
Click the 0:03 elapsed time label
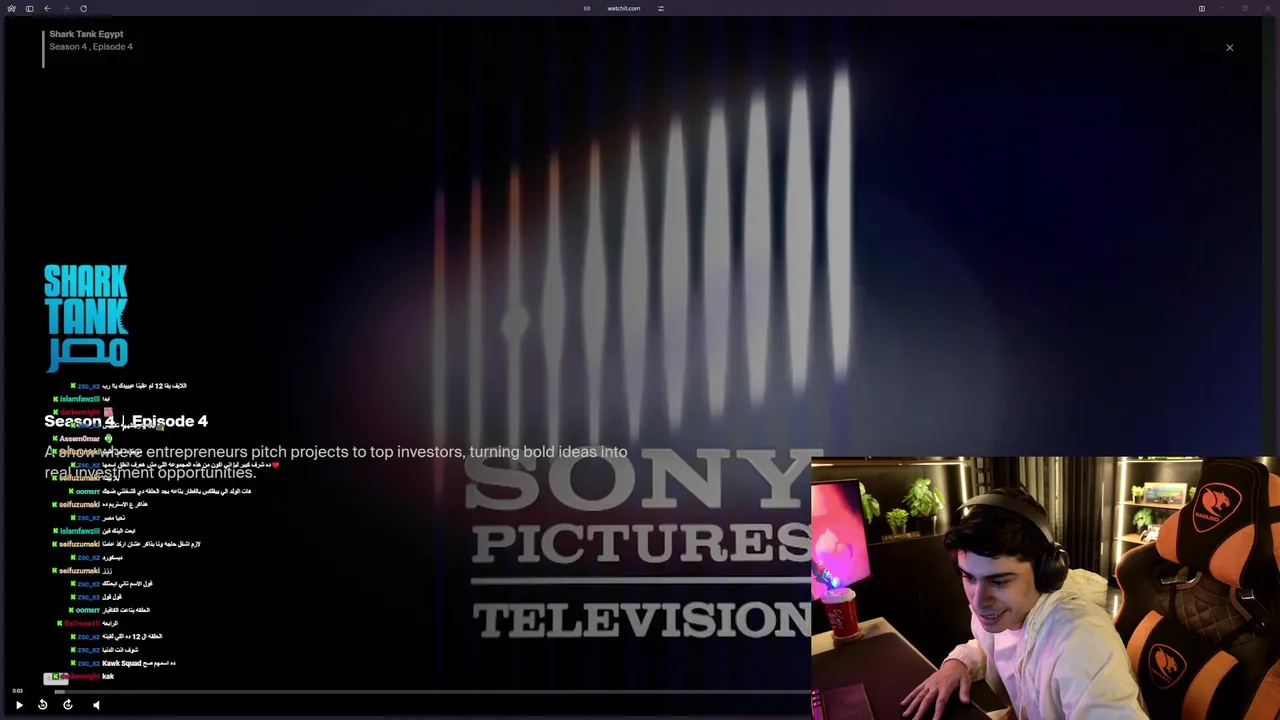tap(17, 691)
